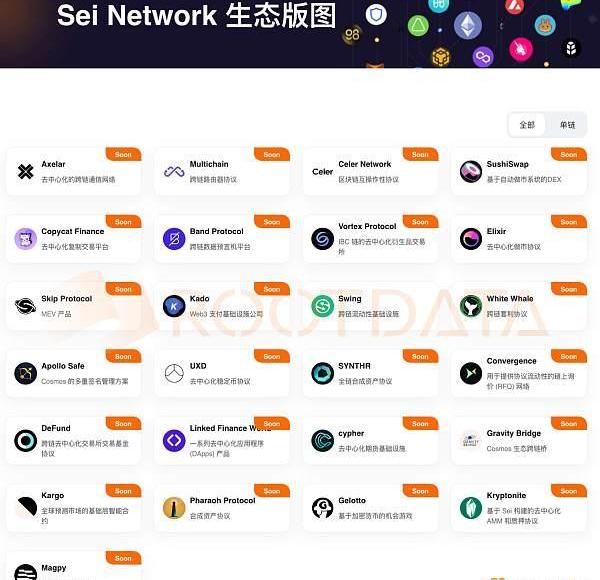Switch to the 单链 filter tab
600x580 pixels.
pyautogui.click(x=567, y=125)
